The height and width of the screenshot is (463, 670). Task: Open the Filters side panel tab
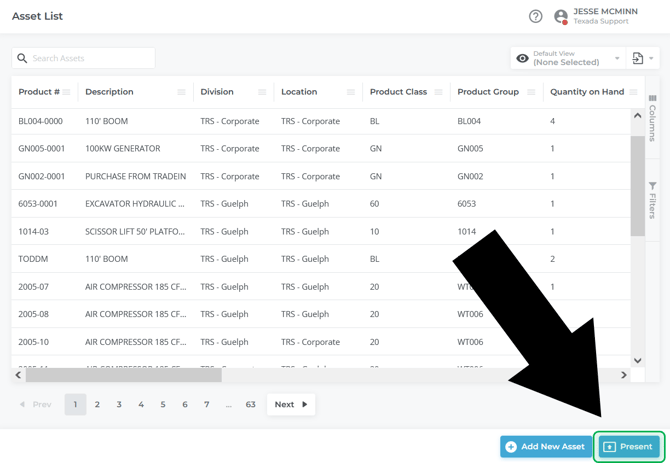(x=652, y=200)
